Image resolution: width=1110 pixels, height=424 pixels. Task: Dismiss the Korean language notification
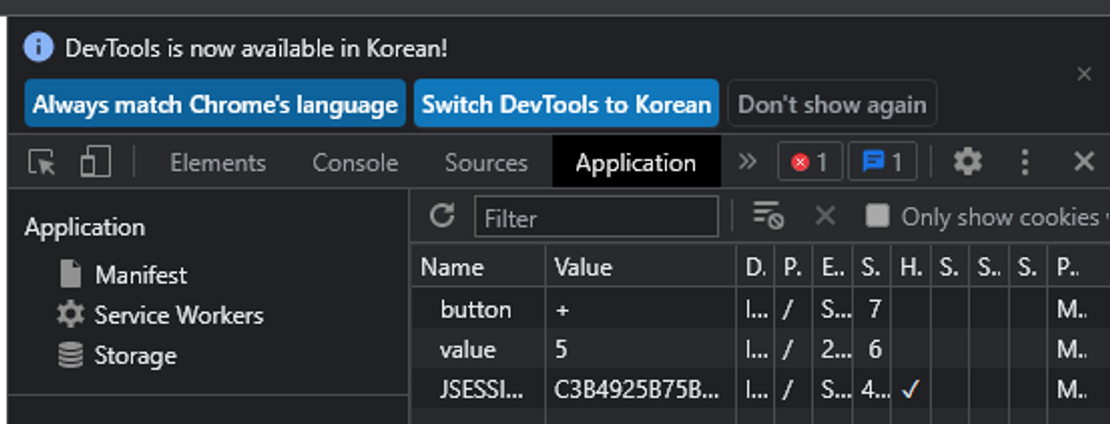pyautogui.click(x=1084, y=74)
